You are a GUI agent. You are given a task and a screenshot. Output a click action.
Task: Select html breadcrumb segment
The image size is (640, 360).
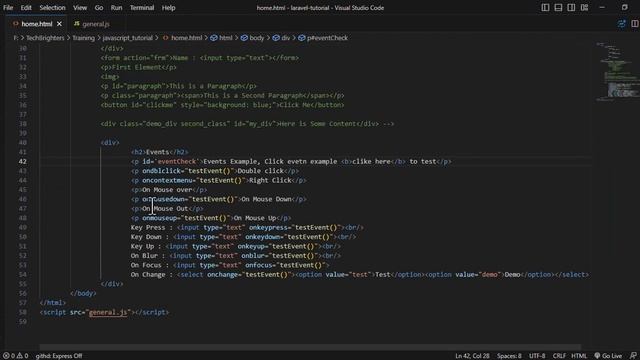pyautogui.click(x=225, y=38)
